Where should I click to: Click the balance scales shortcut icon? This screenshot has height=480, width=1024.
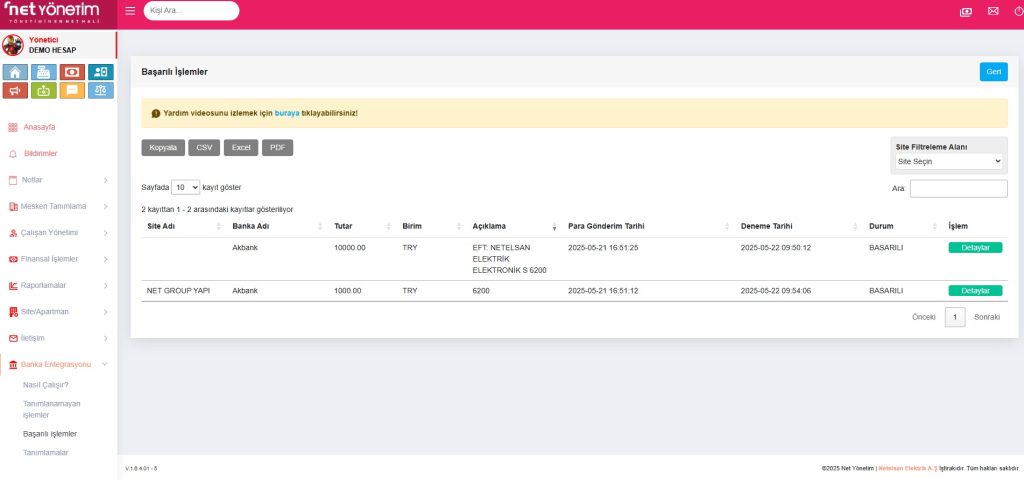tap(100, 90)
